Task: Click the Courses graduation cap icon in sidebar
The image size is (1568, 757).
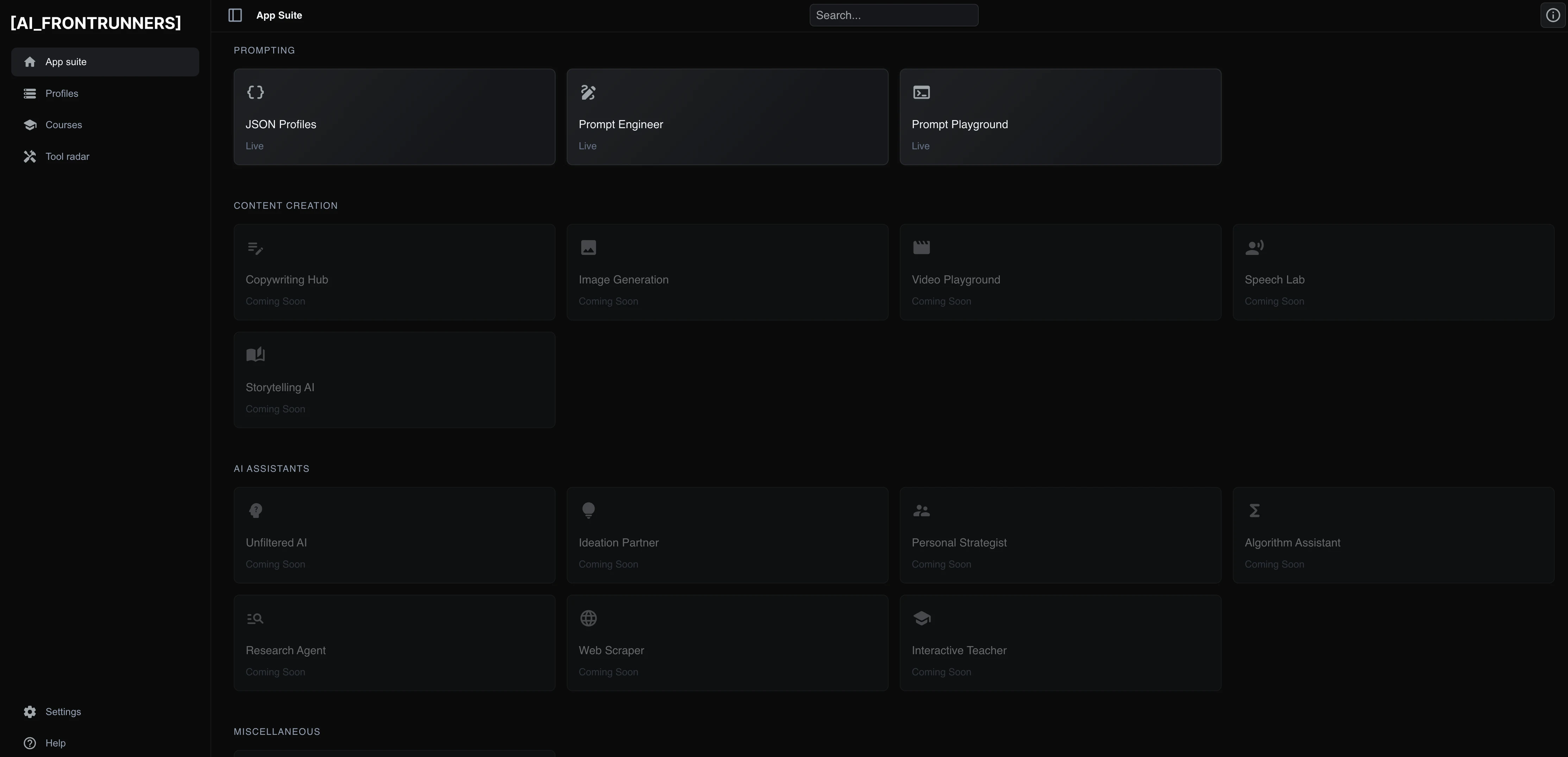Action: click(x=30, y=125)
